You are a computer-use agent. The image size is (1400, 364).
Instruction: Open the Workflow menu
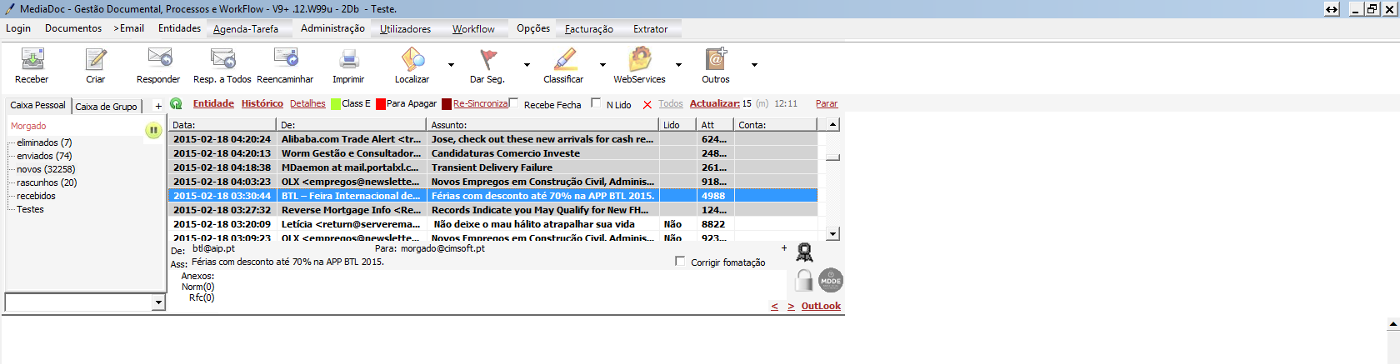click(x=473, y=29)
